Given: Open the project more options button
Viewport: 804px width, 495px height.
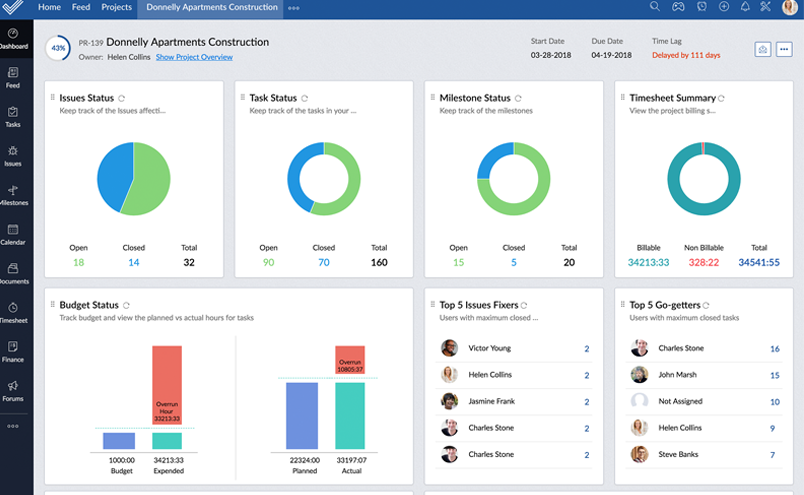Looking at the screenshot, I should (784, 49).
